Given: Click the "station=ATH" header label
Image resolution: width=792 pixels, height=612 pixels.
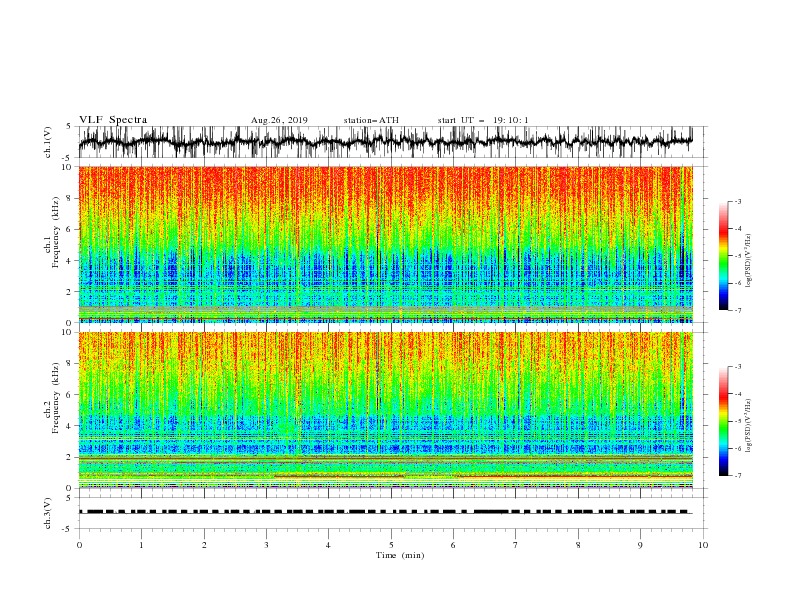Looking at the screenshot, I should pos(371,120).
